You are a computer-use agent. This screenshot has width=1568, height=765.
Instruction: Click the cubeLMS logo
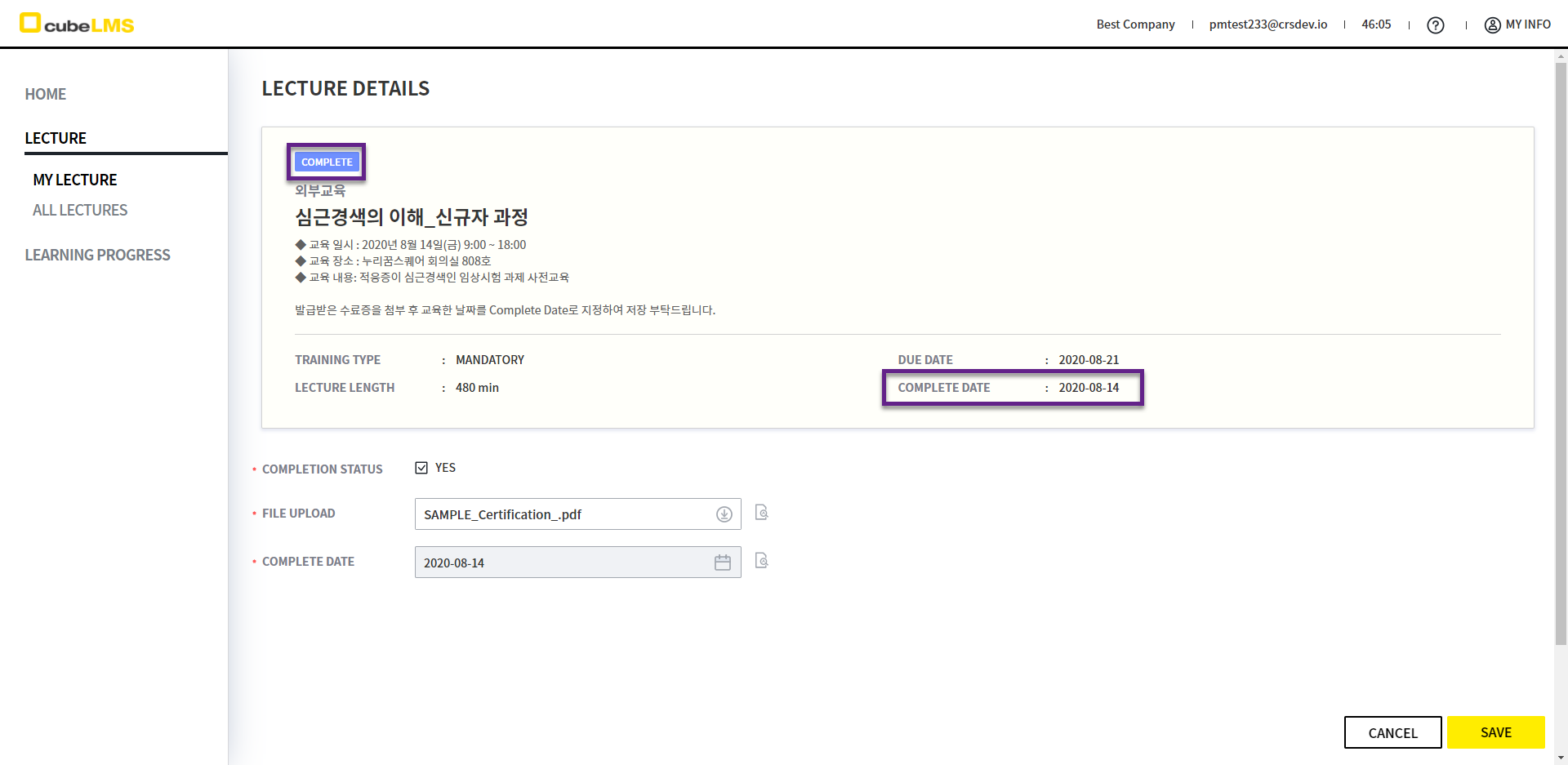coord(77,24)
